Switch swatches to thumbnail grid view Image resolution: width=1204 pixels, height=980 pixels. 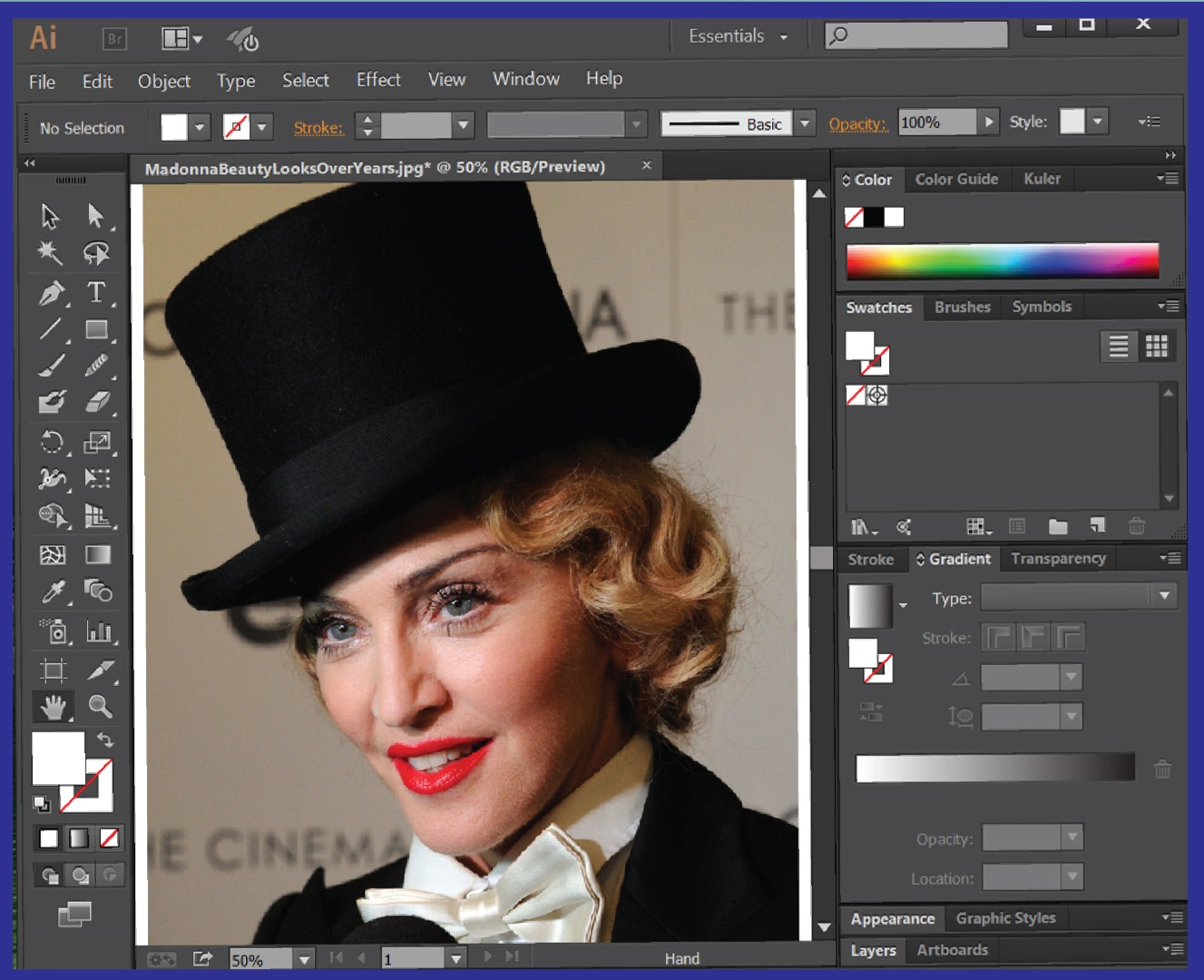point(1156,346)
